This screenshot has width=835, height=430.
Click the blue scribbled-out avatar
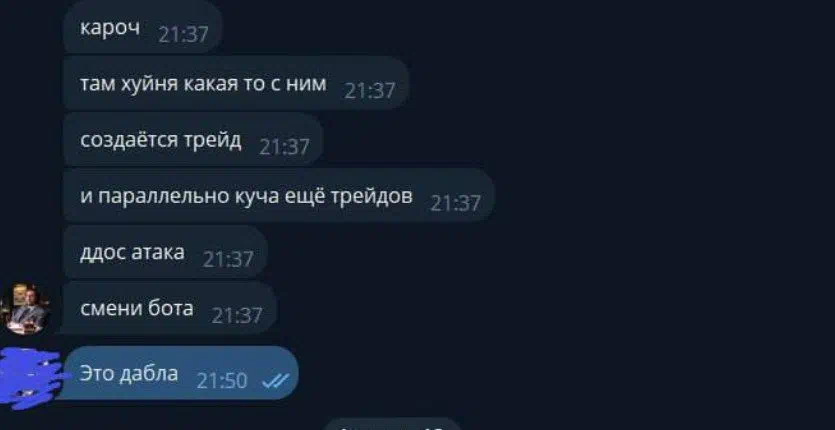pos(31,377)
